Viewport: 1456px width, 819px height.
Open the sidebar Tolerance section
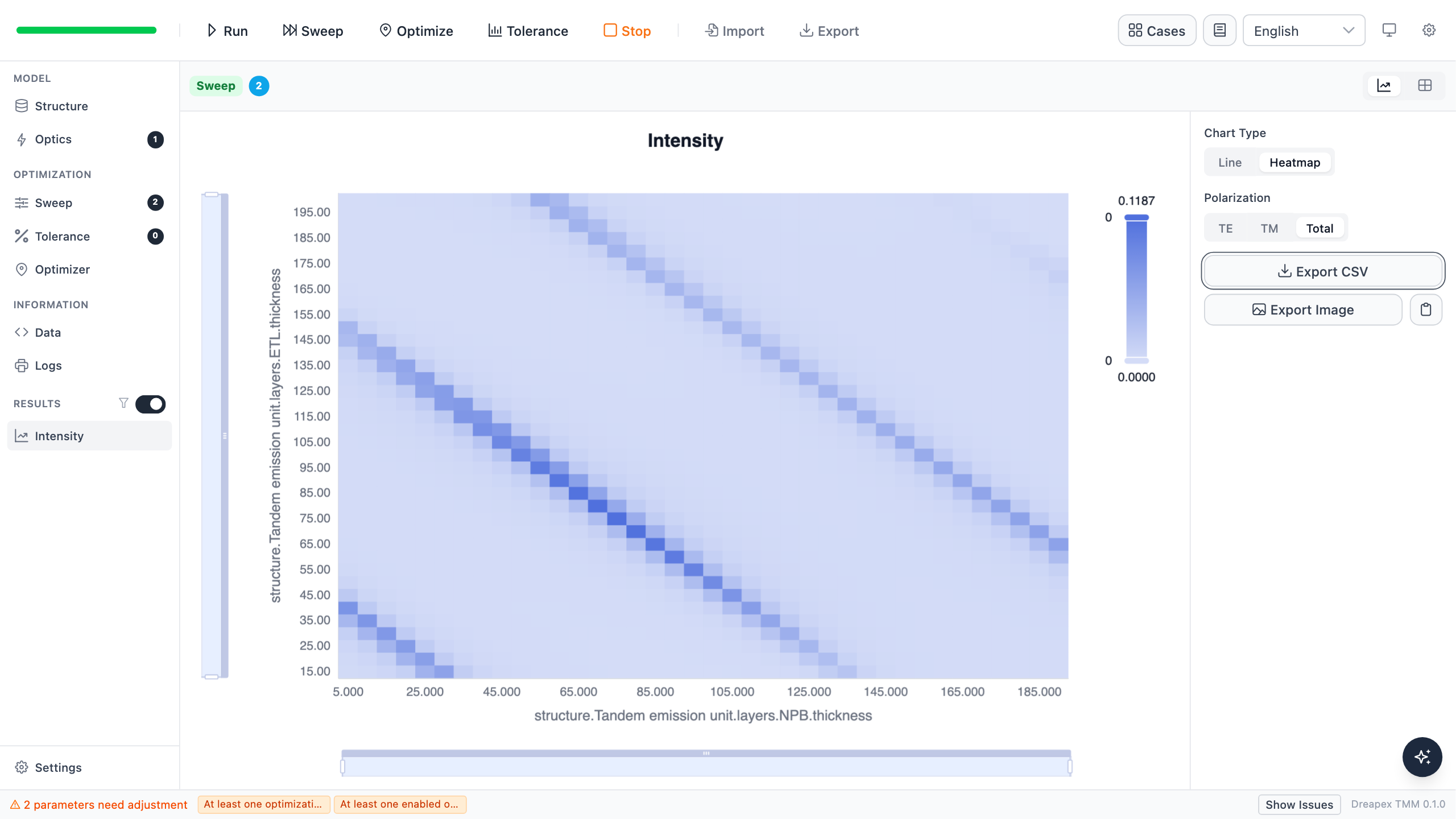[89, 236]
